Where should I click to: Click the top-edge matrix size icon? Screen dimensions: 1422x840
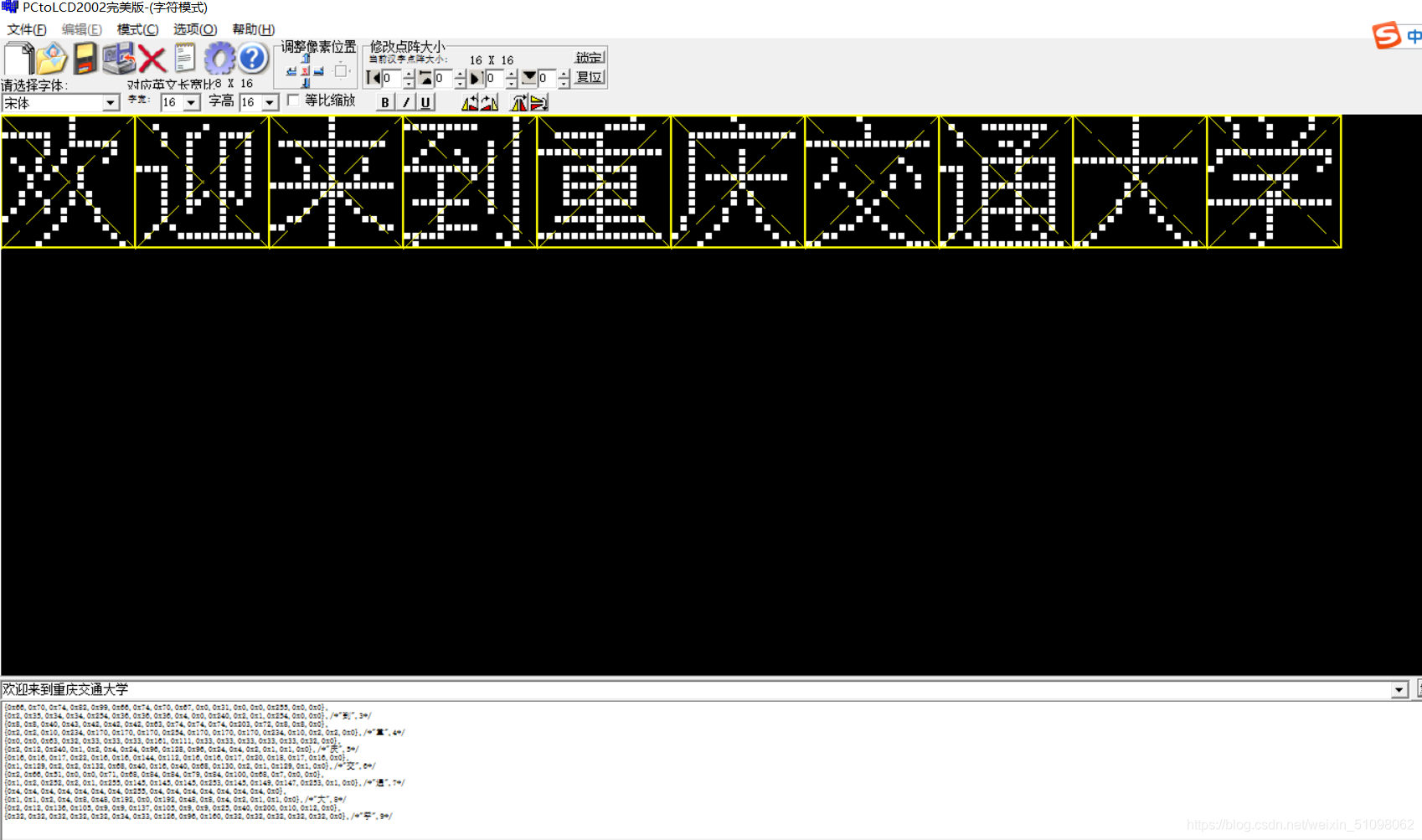coord(425,78)
